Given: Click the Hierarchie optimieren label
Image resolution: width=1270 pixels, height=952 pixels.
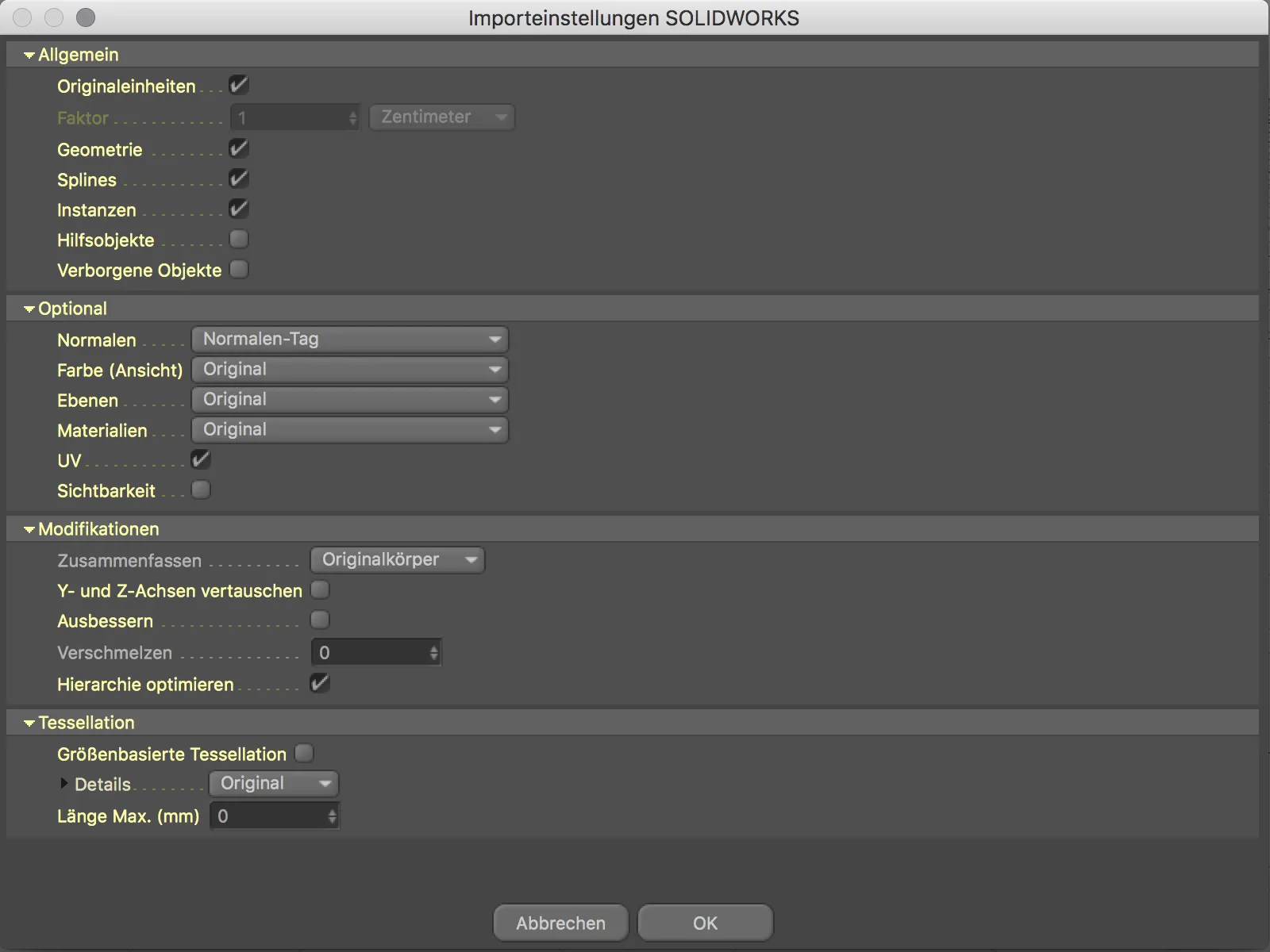Looking at the screenshot, I should click(x=145, y=685).
